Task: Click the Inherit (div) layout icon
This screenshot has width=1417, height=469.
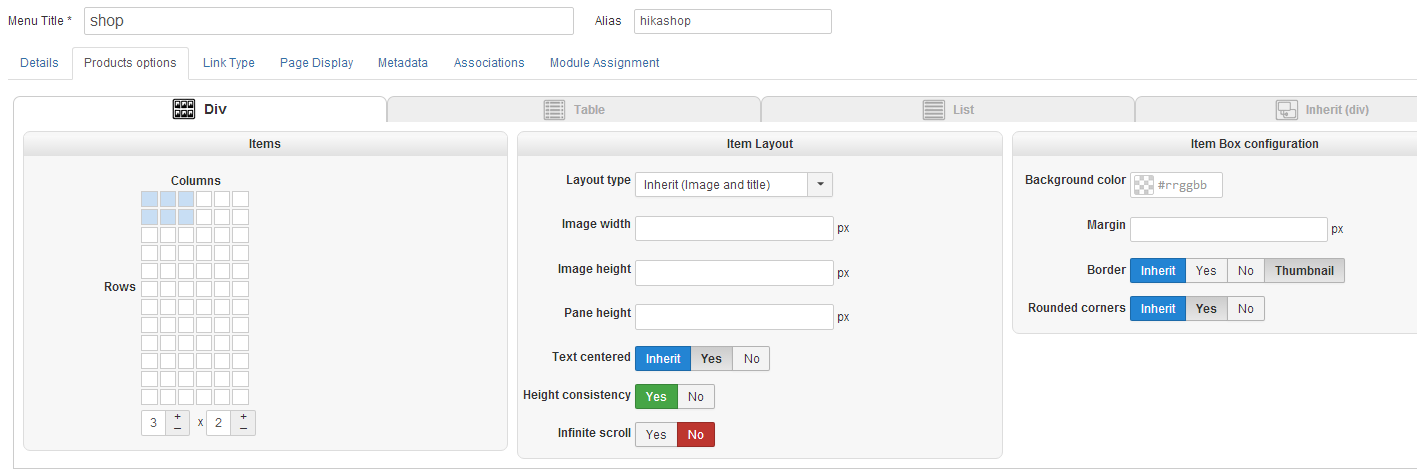Action: 1287,110
